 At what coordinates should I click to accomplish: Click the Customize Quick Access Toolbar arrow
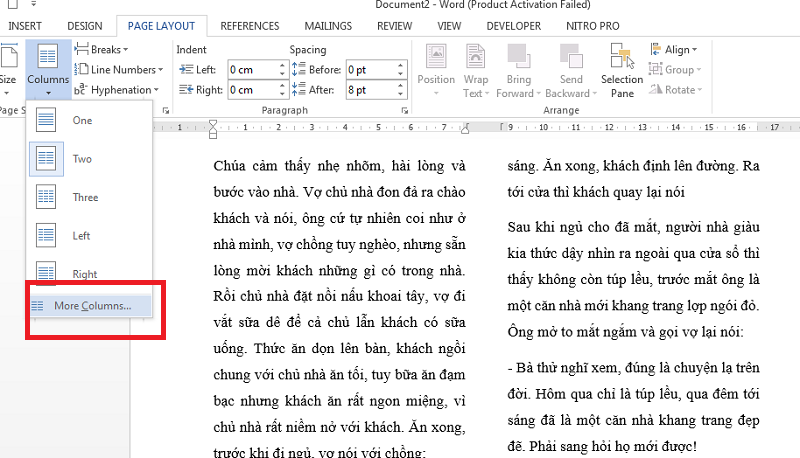pyautogui.click(x=34, y=4)
